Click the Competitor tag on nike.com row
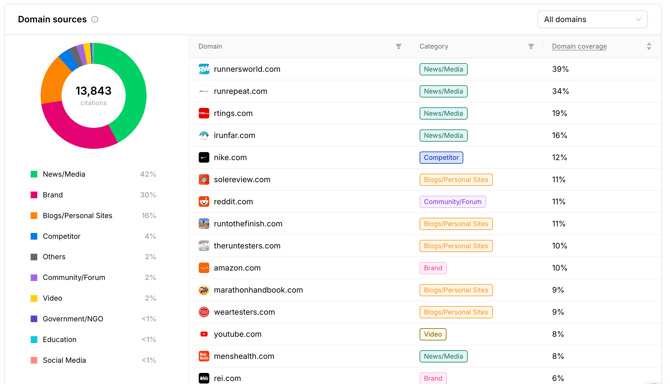 441,157
